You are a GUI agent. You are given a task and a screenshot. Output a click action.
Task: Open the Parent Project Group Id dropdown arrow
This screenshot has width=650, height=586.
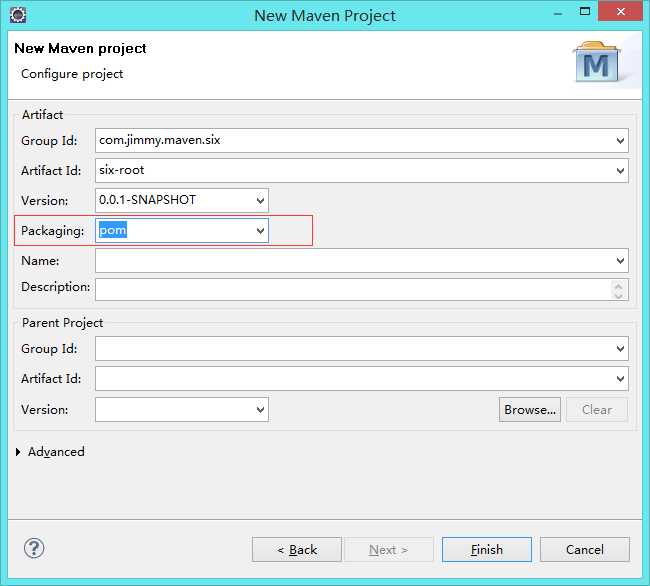click(x=620, y=349)
